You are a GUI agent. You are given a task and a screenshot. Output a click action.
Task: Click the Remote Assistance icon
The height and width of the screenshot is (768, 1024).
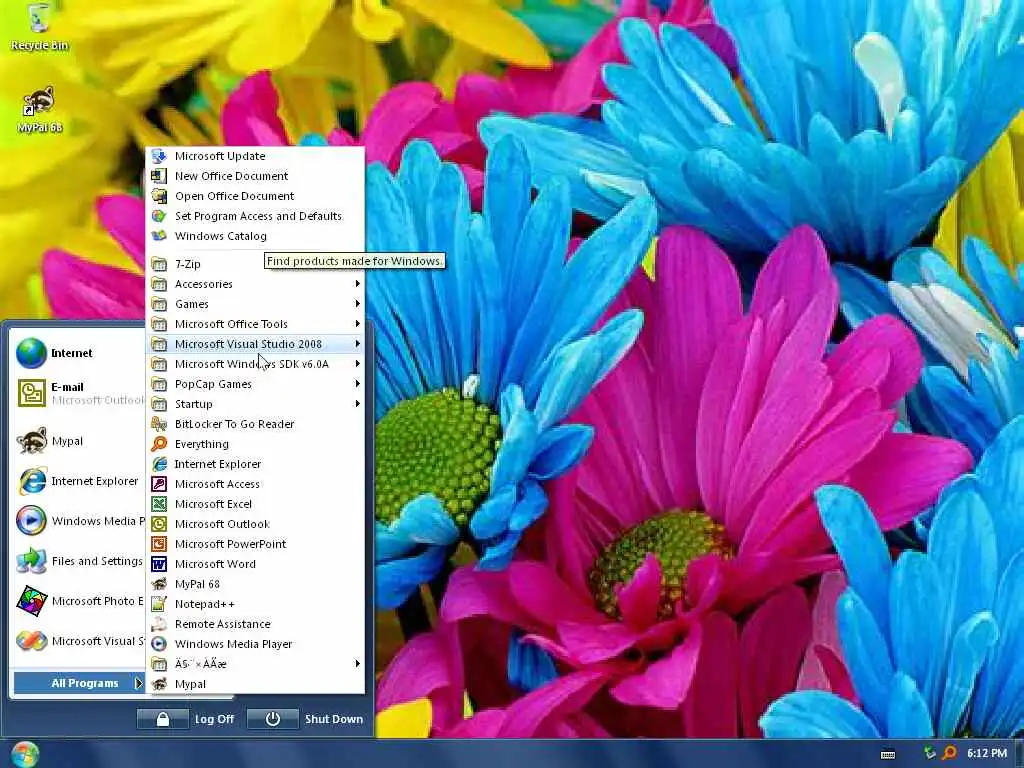159,624
